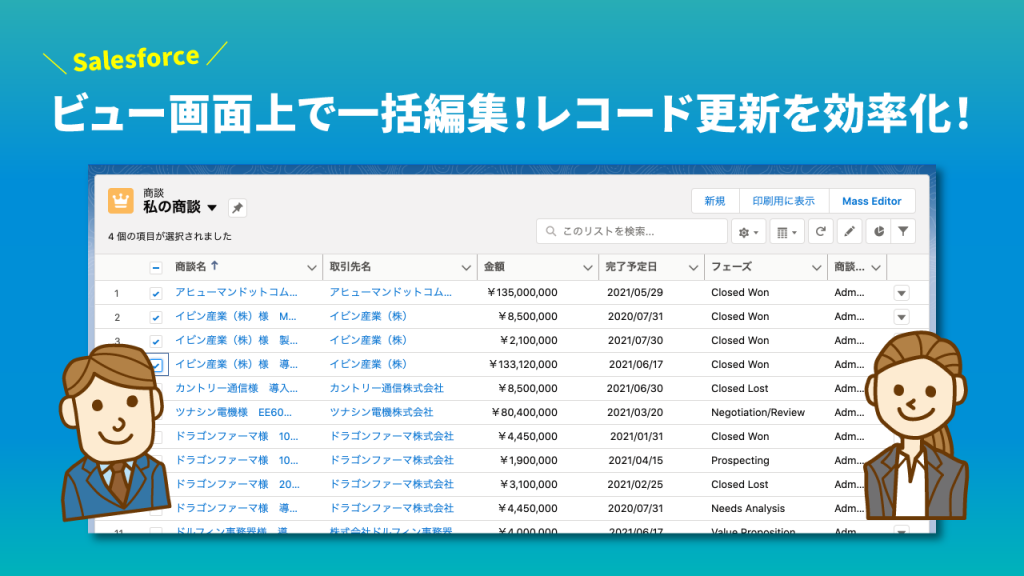Uncheck the row 3 ¥2,100,000 イピン産業 checkbox
Image resolution: width=1024 pixels, height=576 pixels.
pyautogui.click(x=155, y=341)
